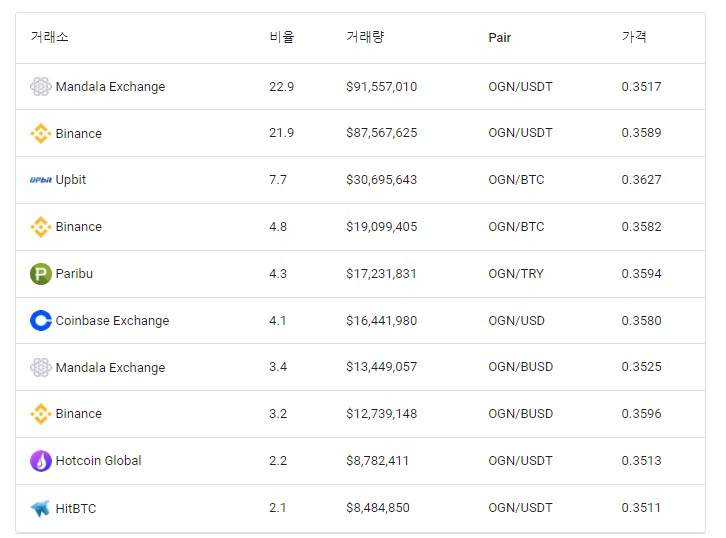
Task: Open Binance link in the 4.8 row
Action: point(79,227)
